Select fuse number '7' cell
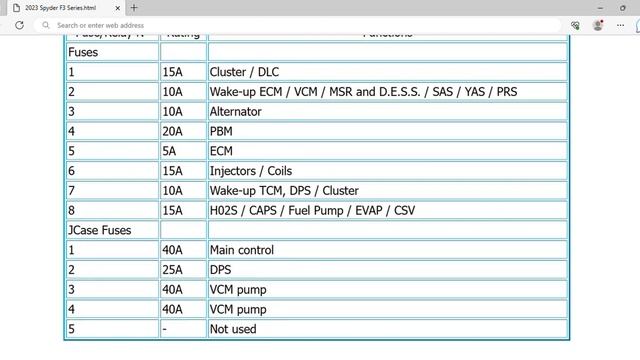The height and width of the screenshot is (360, 640). 113,191
